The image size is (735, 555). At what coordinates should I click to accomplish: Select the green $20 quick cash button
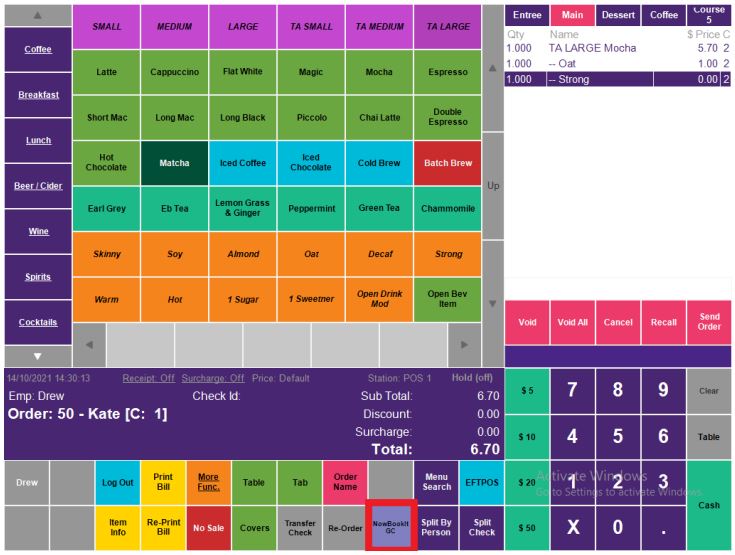(527, 482)
